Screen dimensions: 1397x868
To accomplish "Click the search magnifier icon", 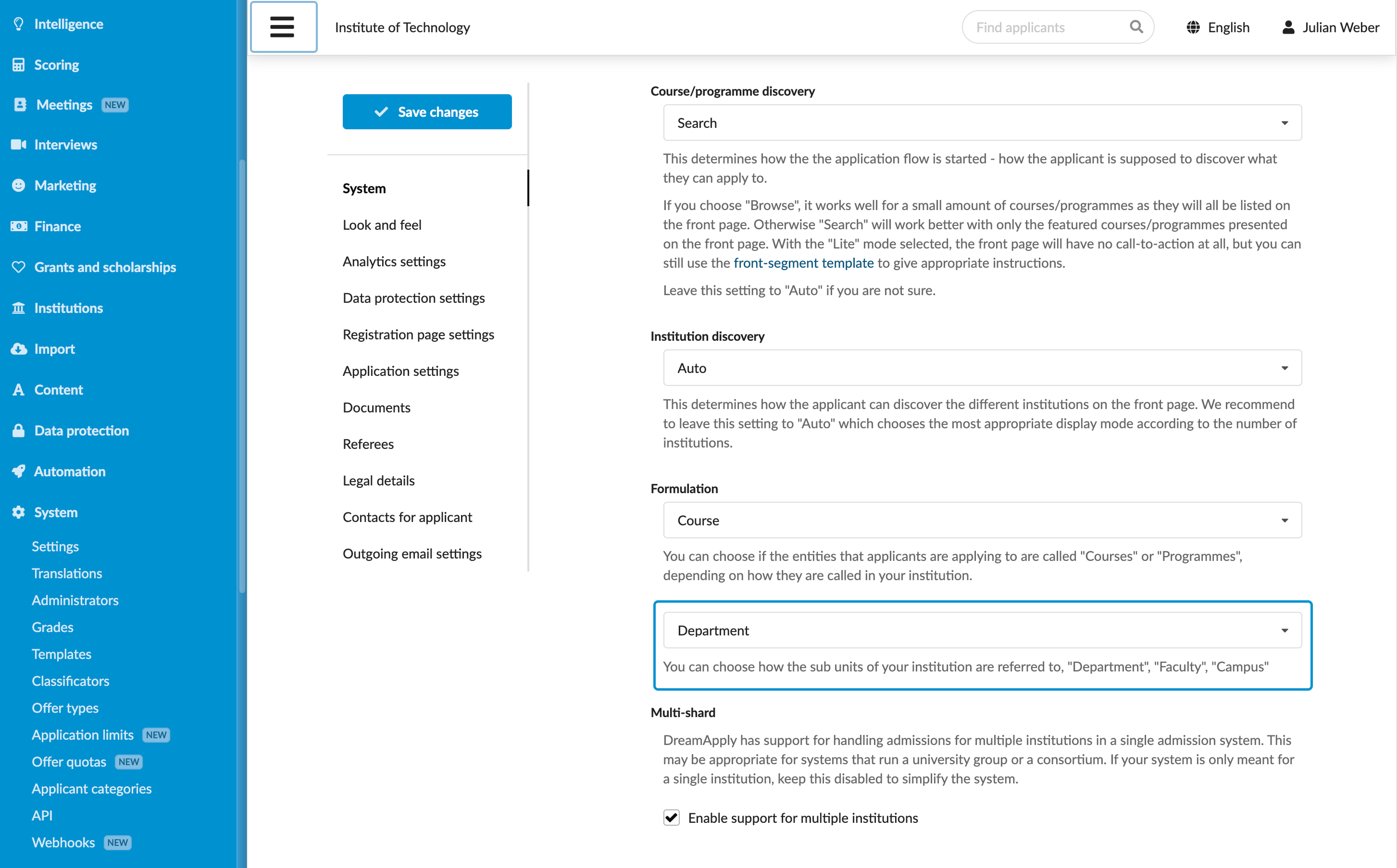I will 1136,27.
